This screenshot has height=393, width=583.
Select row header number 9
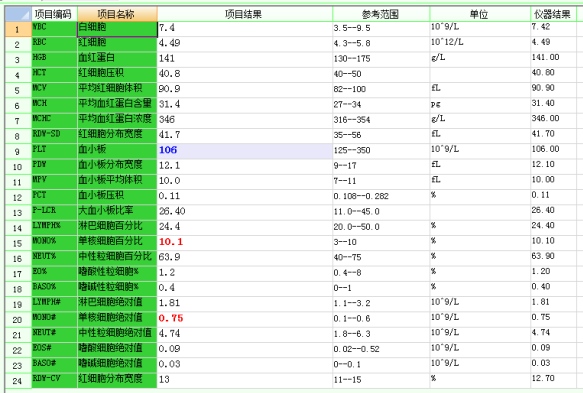(x=18, y=151)
